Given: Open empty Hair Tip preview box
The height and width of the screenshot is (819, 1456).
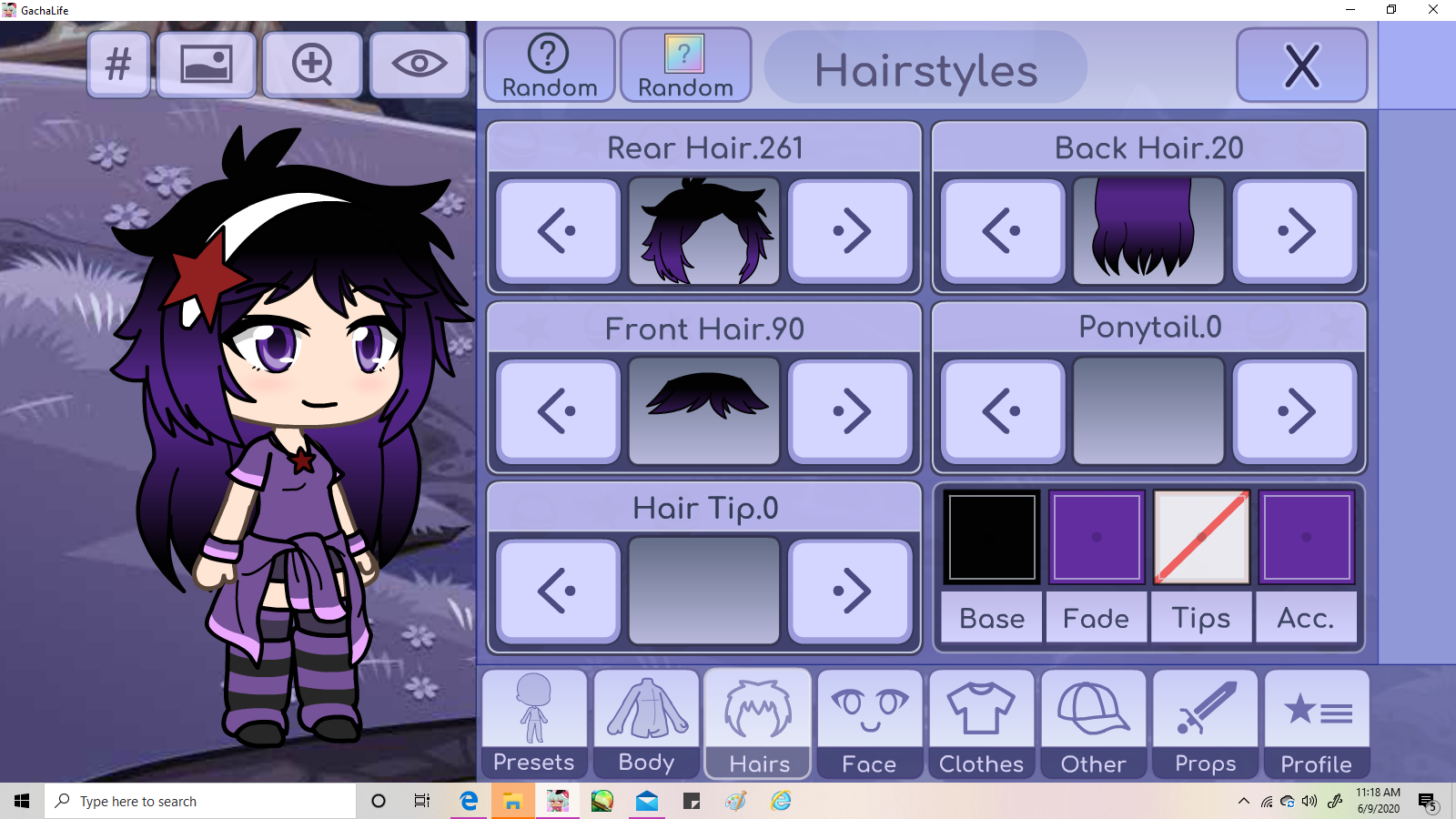Looking at the screenshot, I should (704, 591).
